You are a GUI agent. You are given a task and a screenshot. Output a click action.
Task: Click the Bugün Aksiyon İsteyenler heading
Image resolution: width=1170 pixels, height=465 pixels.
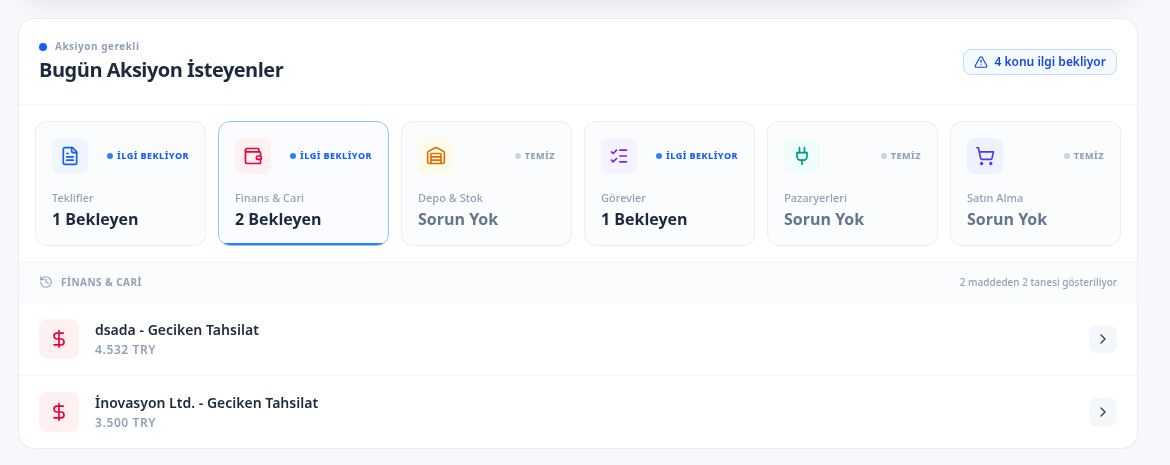tap(161, 70)
